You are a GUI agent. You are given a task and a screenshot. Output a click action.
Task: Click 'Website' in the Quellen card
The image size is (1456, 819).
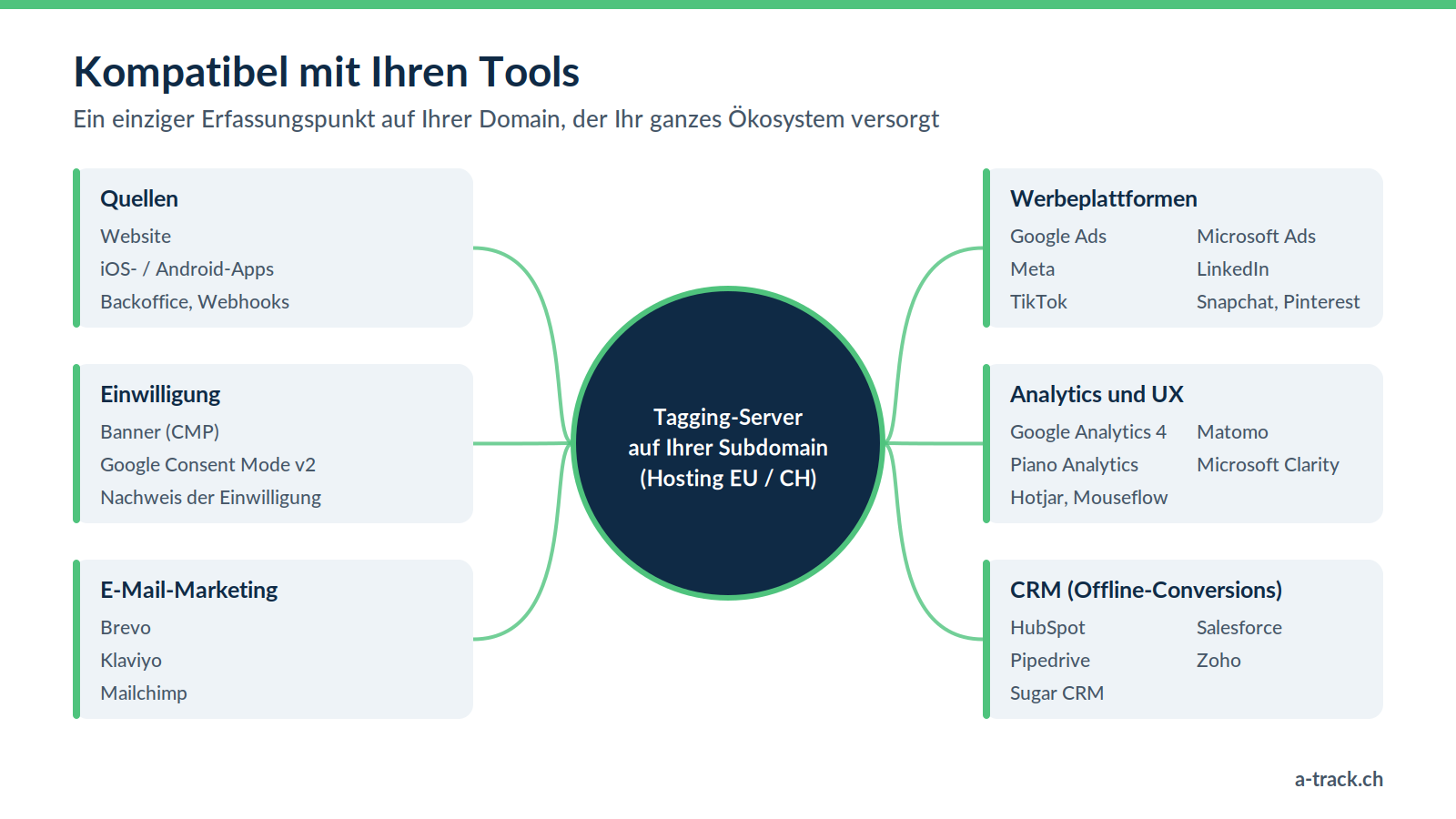[136, 236]
